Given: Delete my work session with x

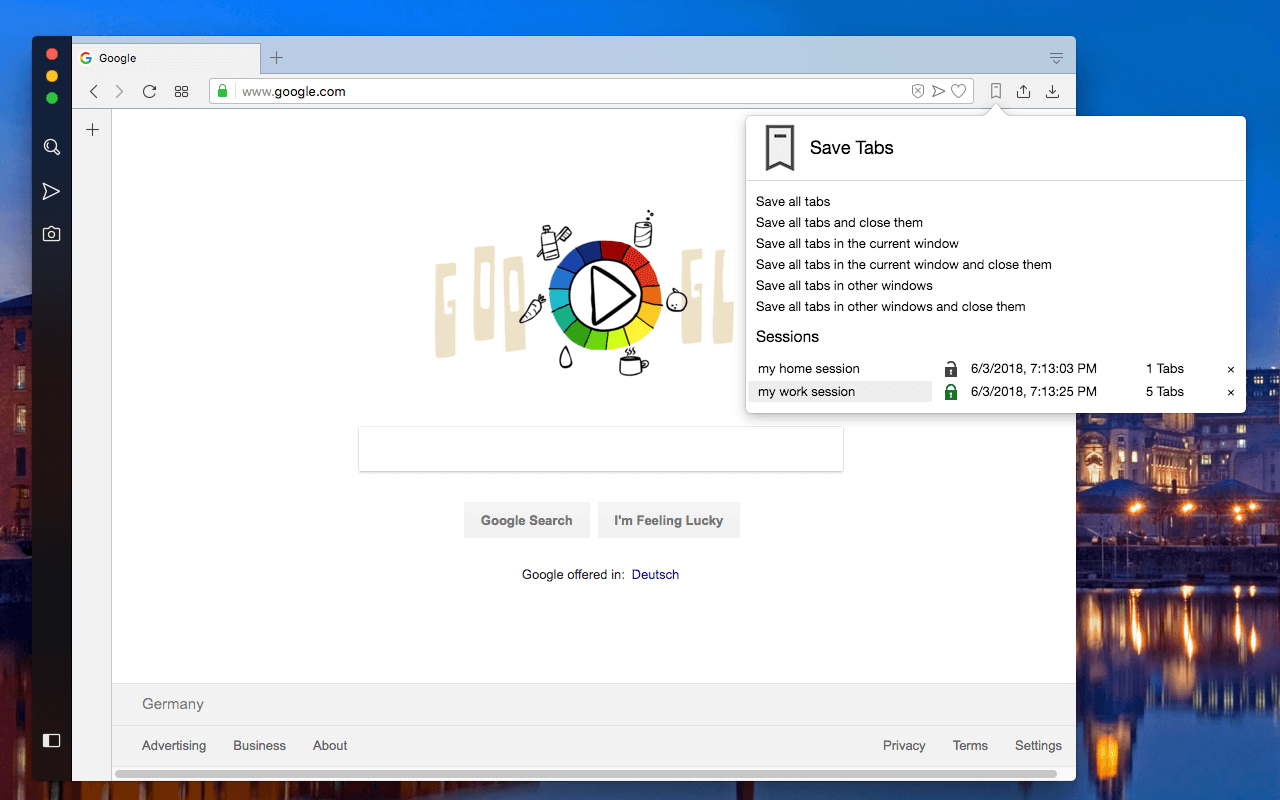Looking at the screenshot, I should (1231, 392).
